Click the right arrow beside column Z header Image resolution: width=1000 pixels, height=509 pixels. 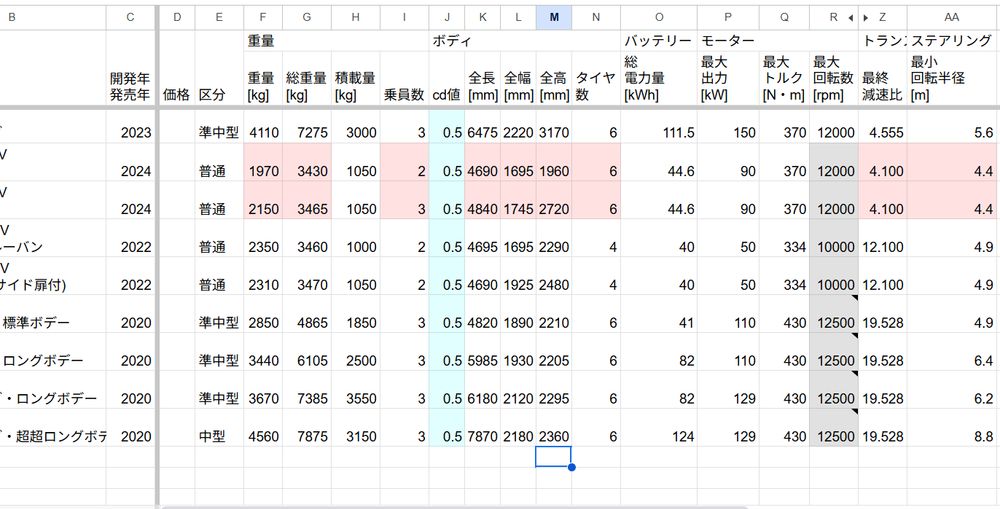click(865, 18)
